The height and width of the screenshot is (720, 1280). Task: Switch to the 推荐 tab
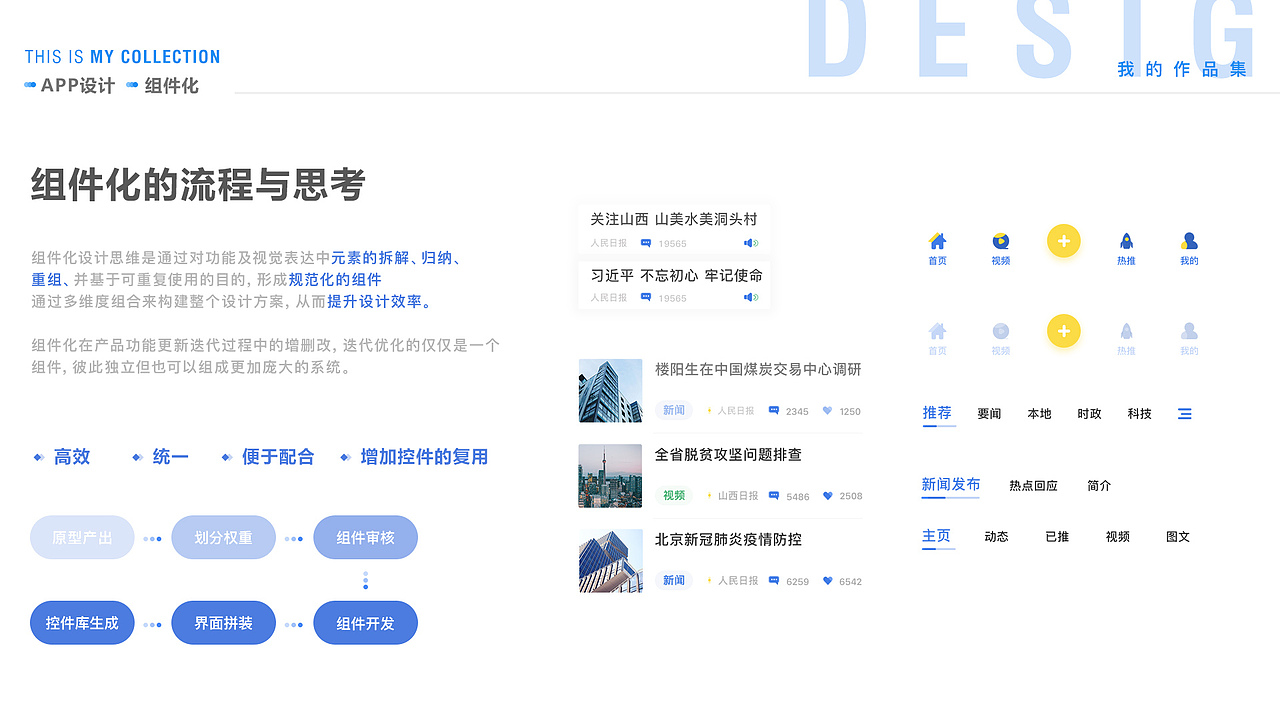pos(937,413)
